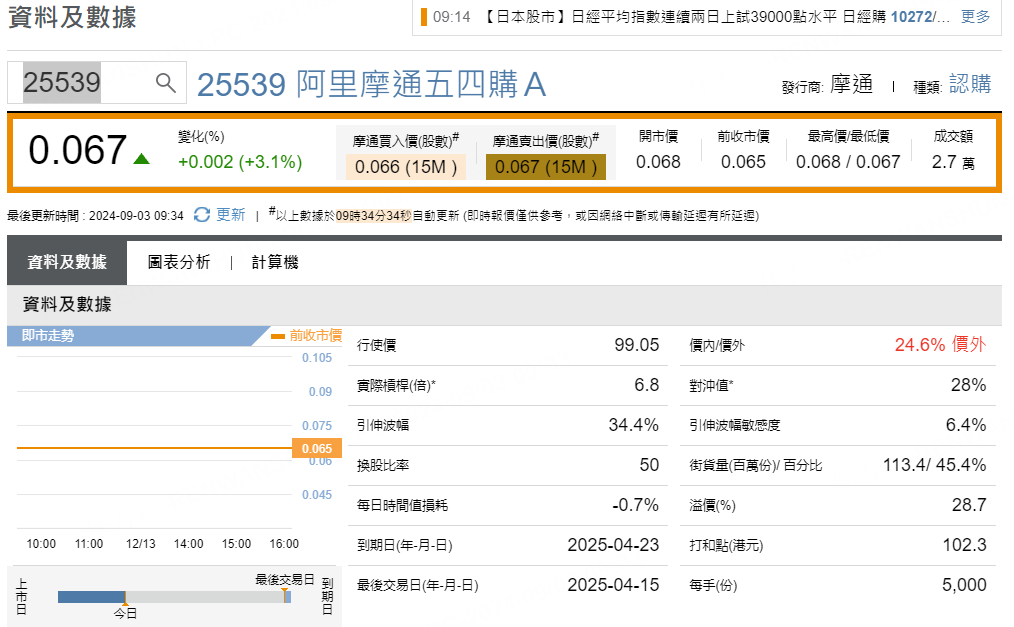Switch to the 計算機 tab
Screen dimensions: 1014x627
click(275, 262)
